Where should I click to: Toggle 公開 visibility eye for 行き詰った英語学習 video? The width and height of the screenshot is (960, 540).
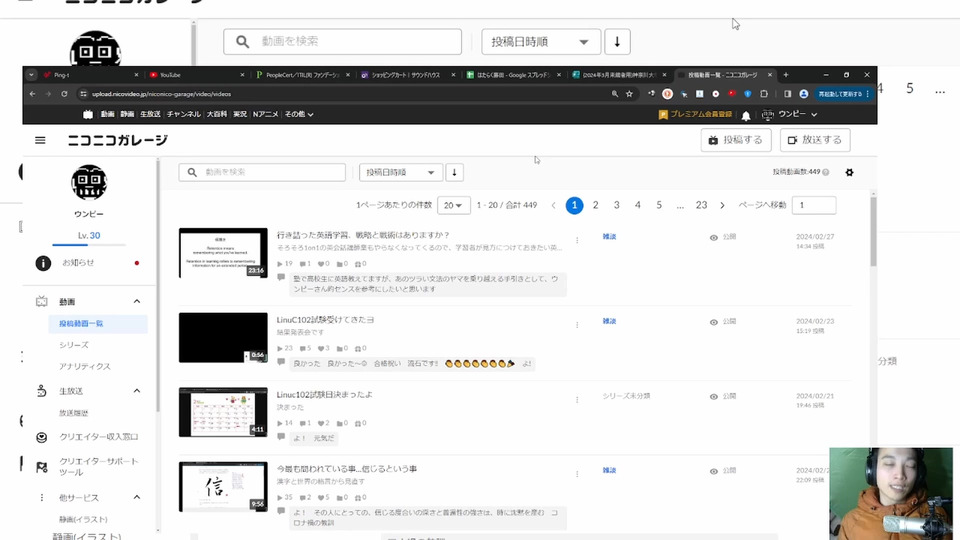pos(713,237)
